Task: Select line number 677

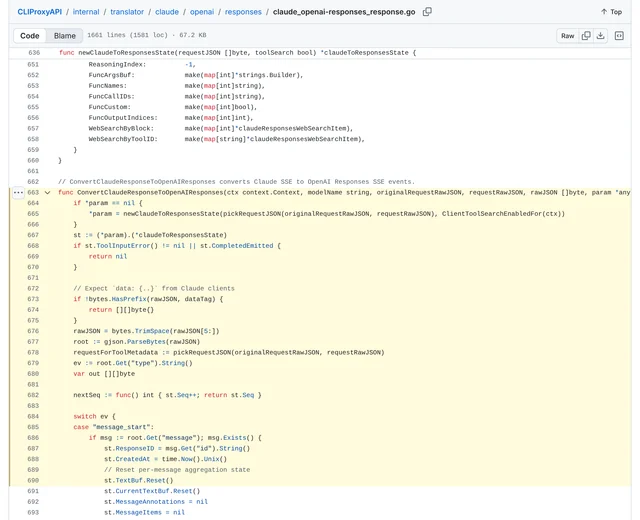Action: coord(33,342)
